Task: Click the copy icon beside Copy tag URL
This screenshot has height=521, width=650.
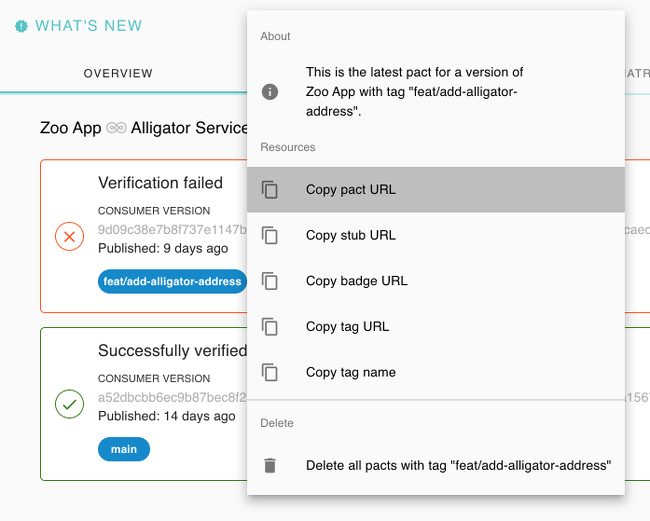Action: point(270,327)
